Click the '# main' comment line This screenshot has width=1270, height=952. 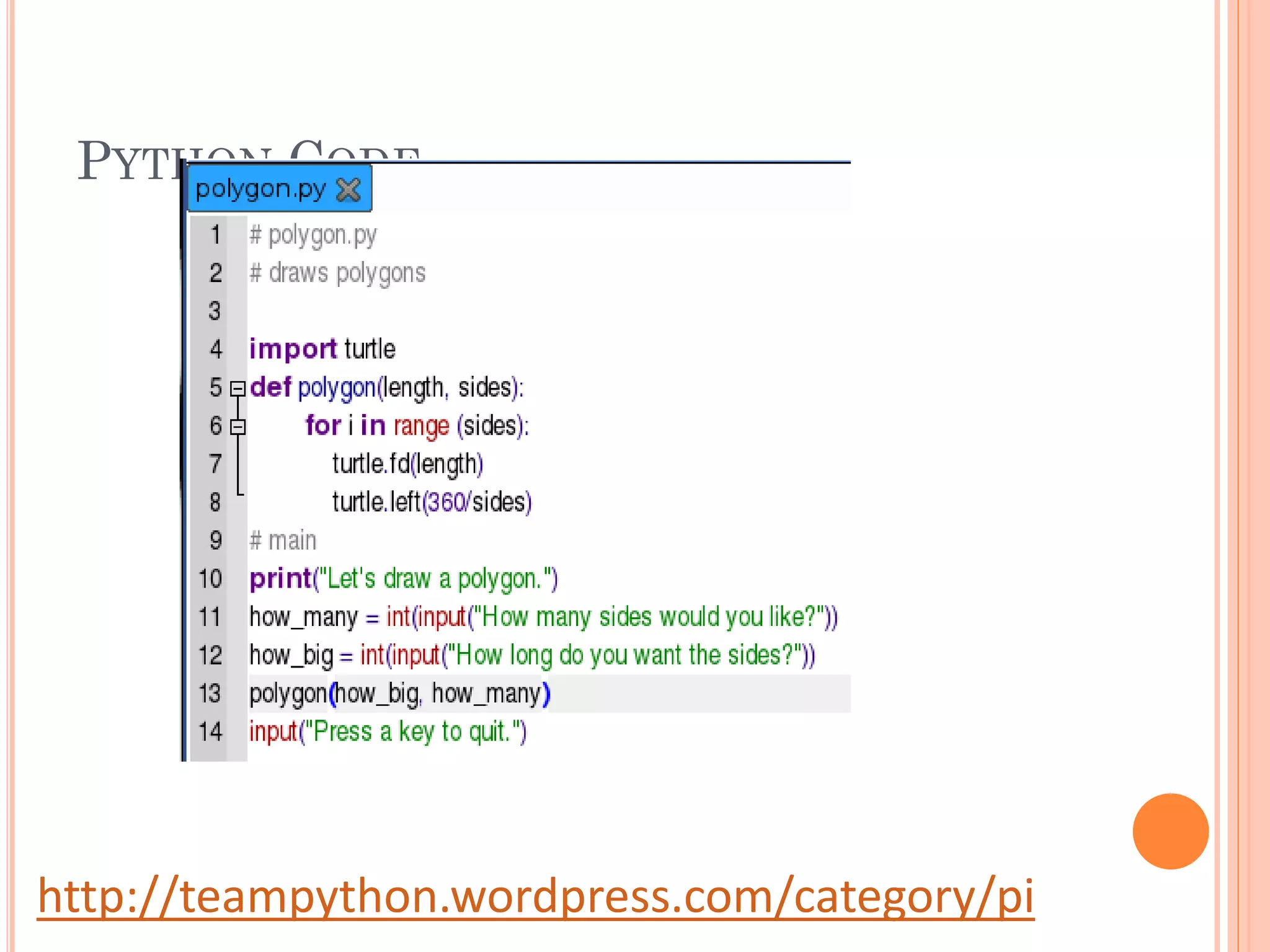click(283, 541)
